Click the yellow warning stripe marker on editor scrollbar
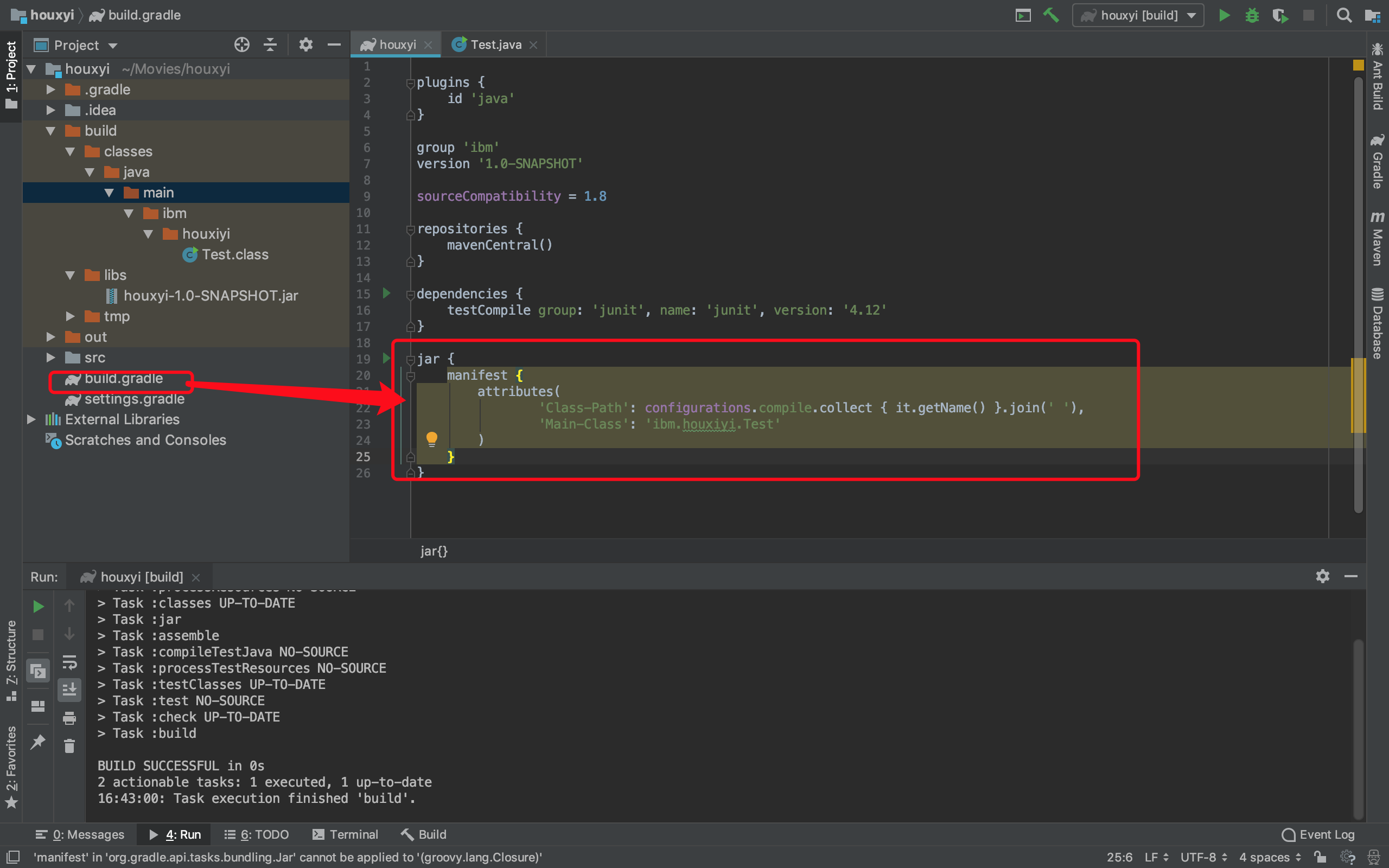The image size is (1389, 868). tap(1358, 396)
